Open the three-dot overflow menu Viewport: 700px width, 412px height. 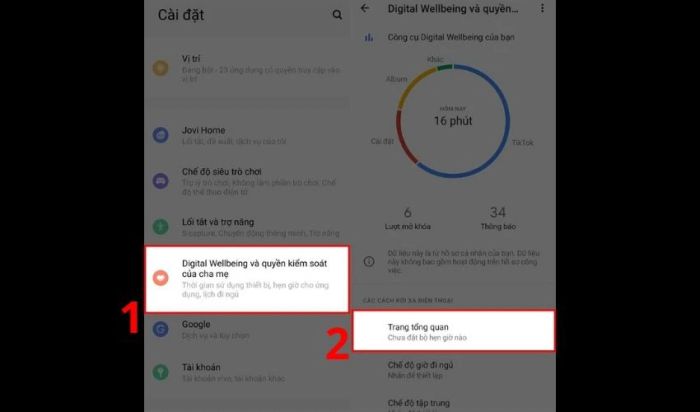tap(542, 8)
